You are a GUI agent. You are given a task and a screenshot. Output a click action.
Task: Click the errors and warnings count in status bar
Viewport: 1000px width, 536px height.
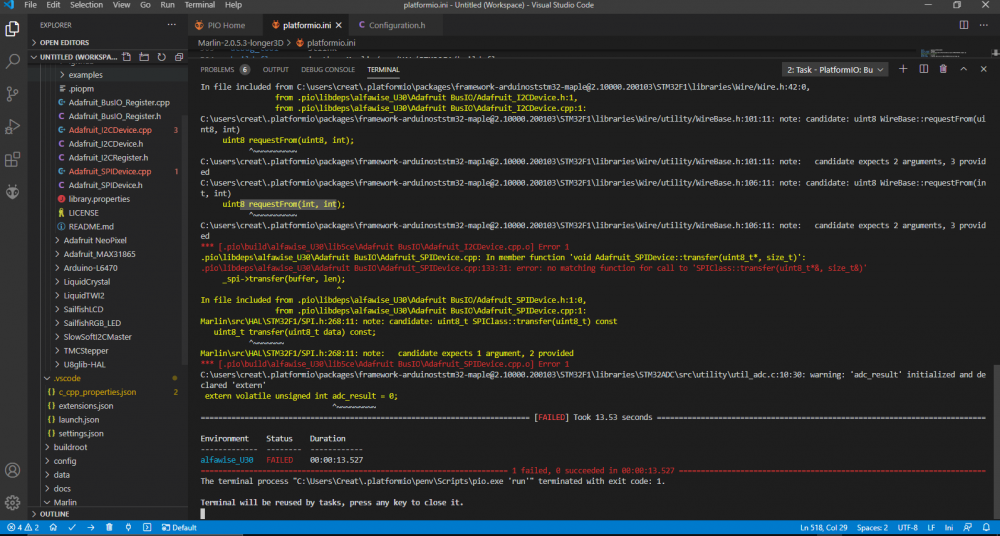point(23,528)
